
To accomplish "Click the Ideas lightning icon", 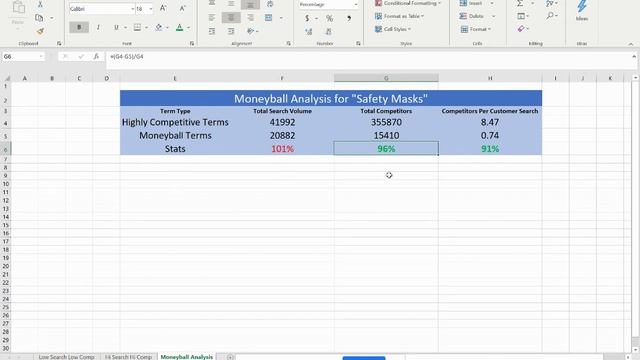I will coord(582,10).
